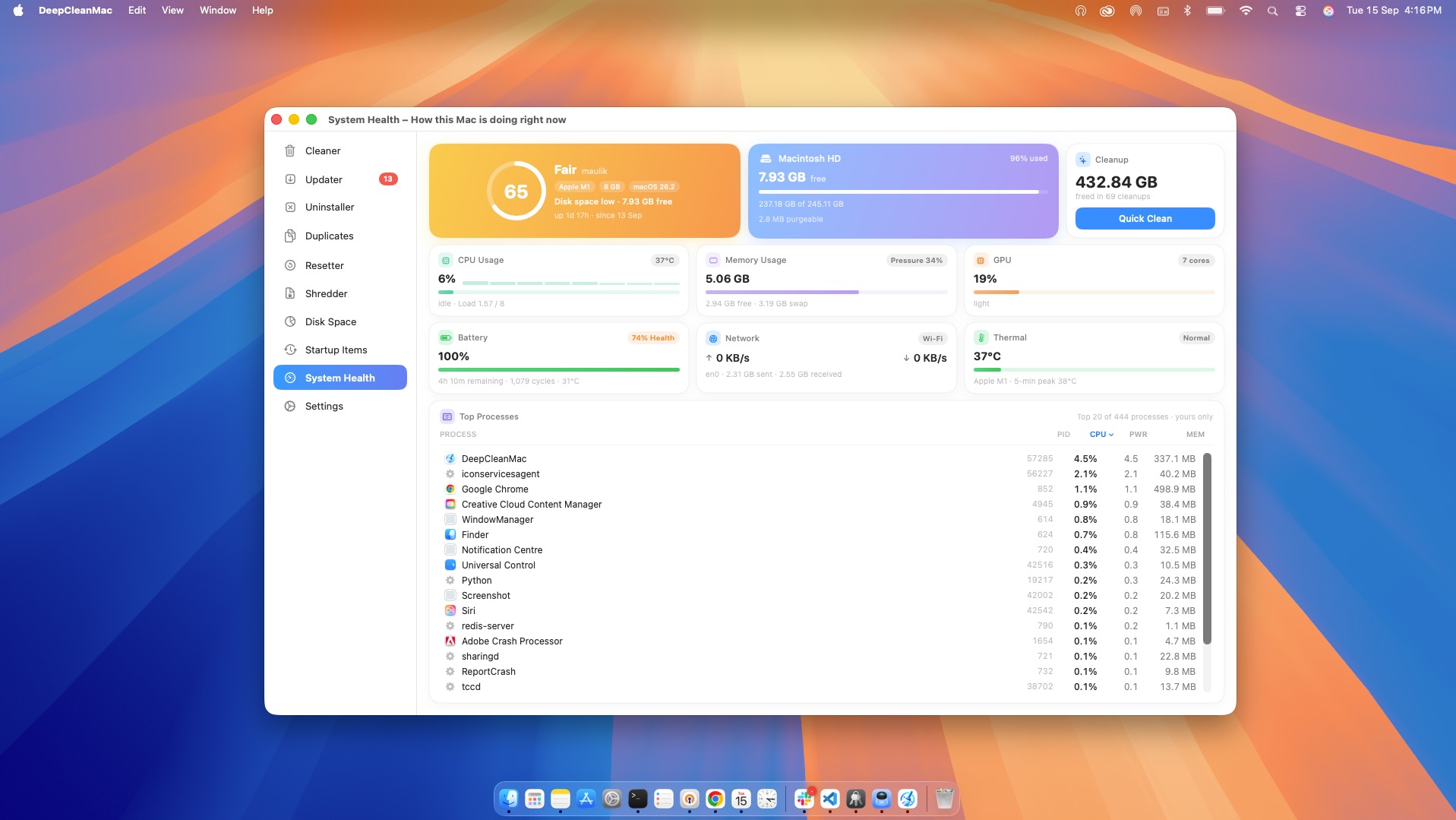Viewport: 1456px width, 820px height.
Task: Select the Shredder document icon
Action: pyautogui.click(x=290, y=293)
